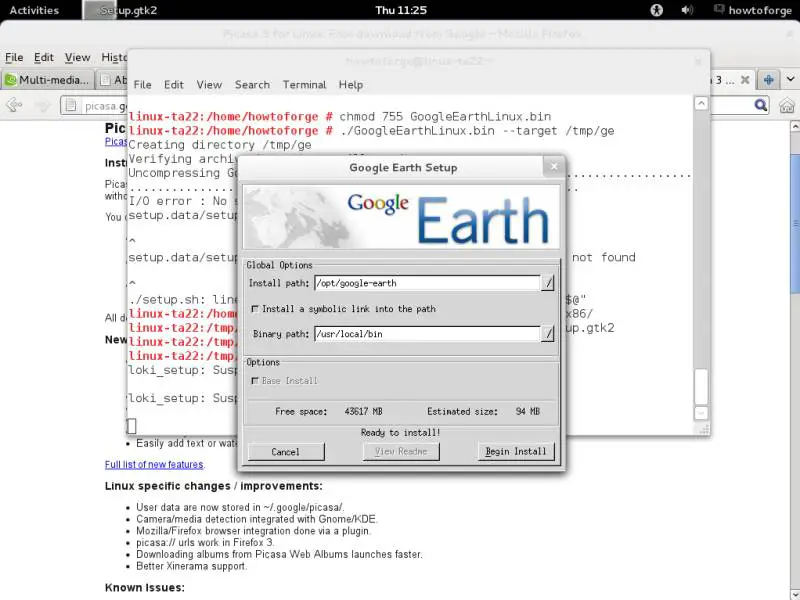Open a new Firefox tab with plus icon

(768, 80)
